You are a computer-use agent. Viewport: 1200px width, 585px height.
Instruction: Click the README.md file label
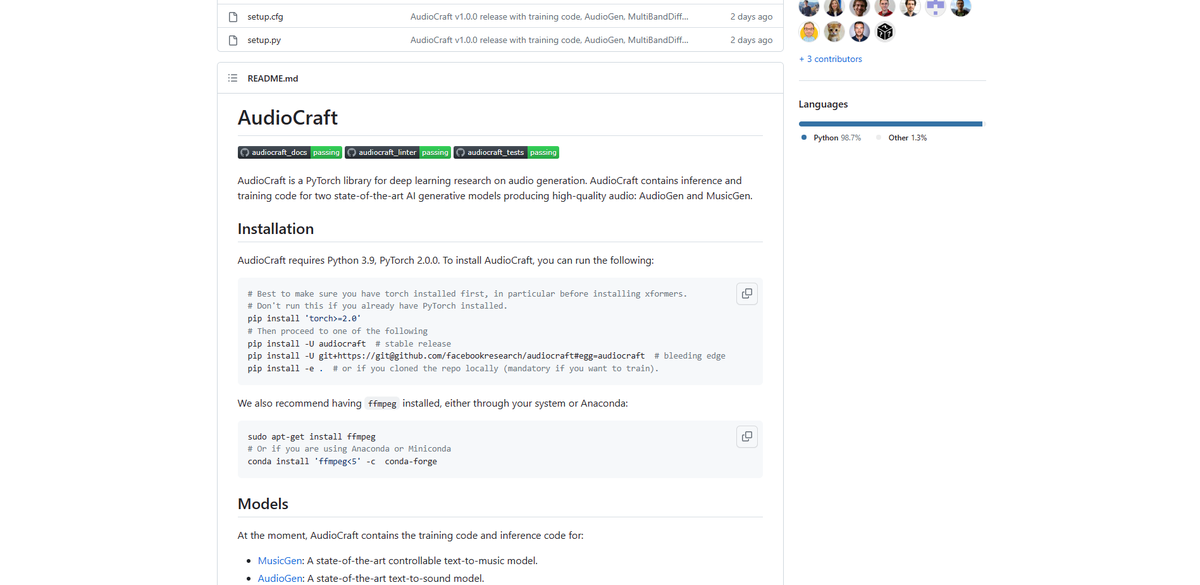273,78
